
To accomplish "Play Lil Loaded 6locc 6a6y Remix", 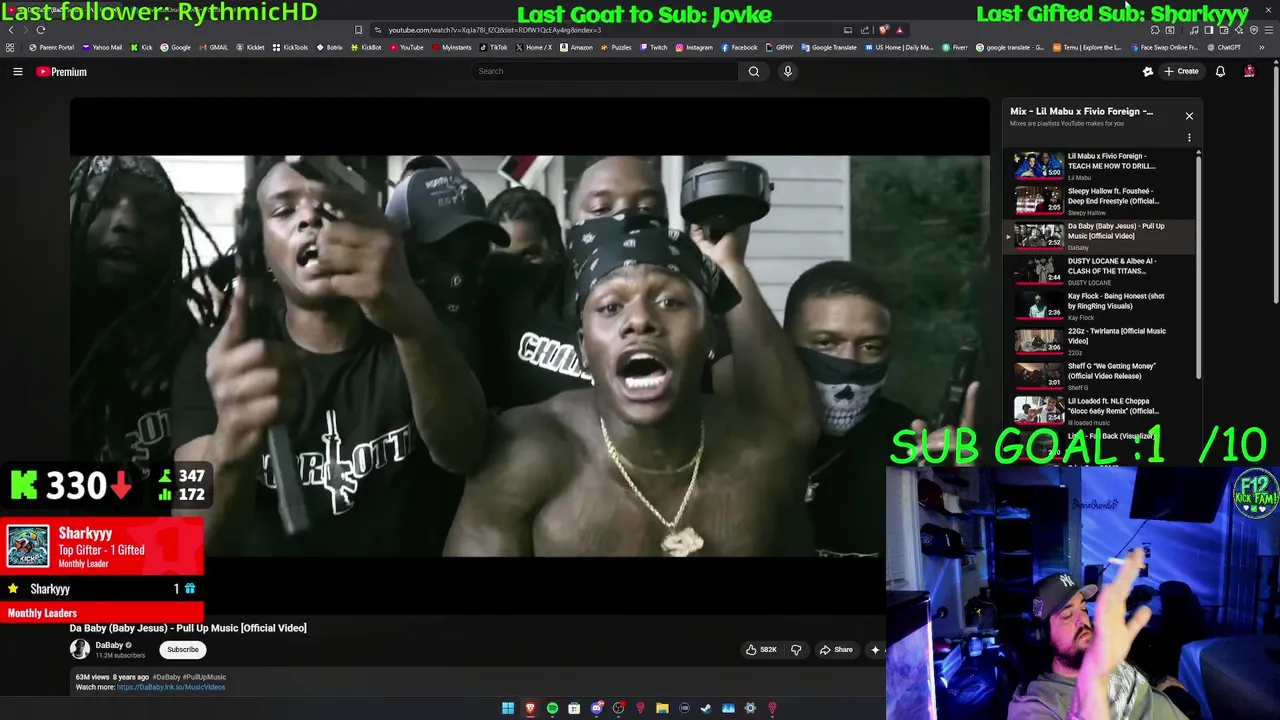I will pos(1098,411).
